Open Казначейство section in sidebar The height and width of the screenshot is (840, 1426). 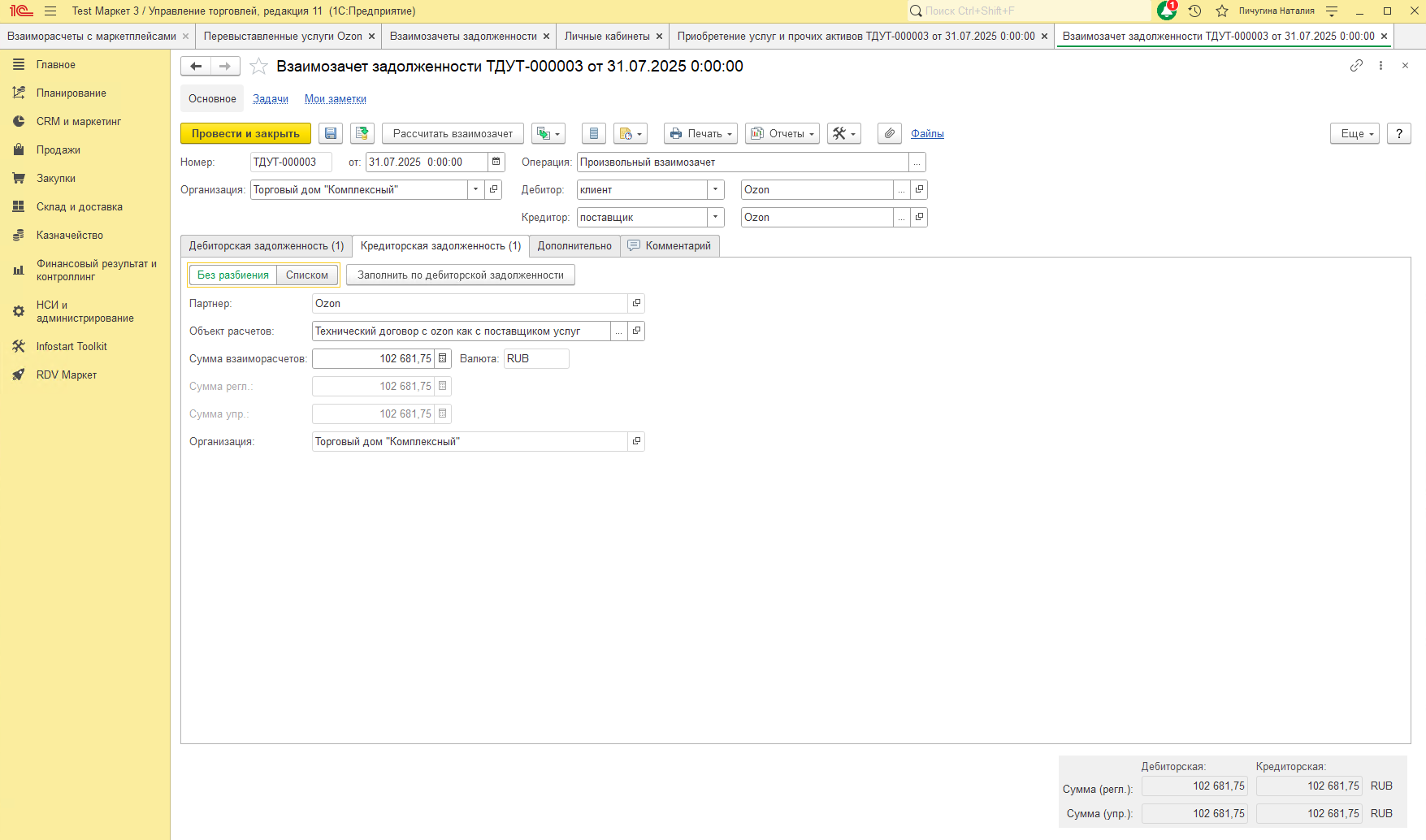70,236
